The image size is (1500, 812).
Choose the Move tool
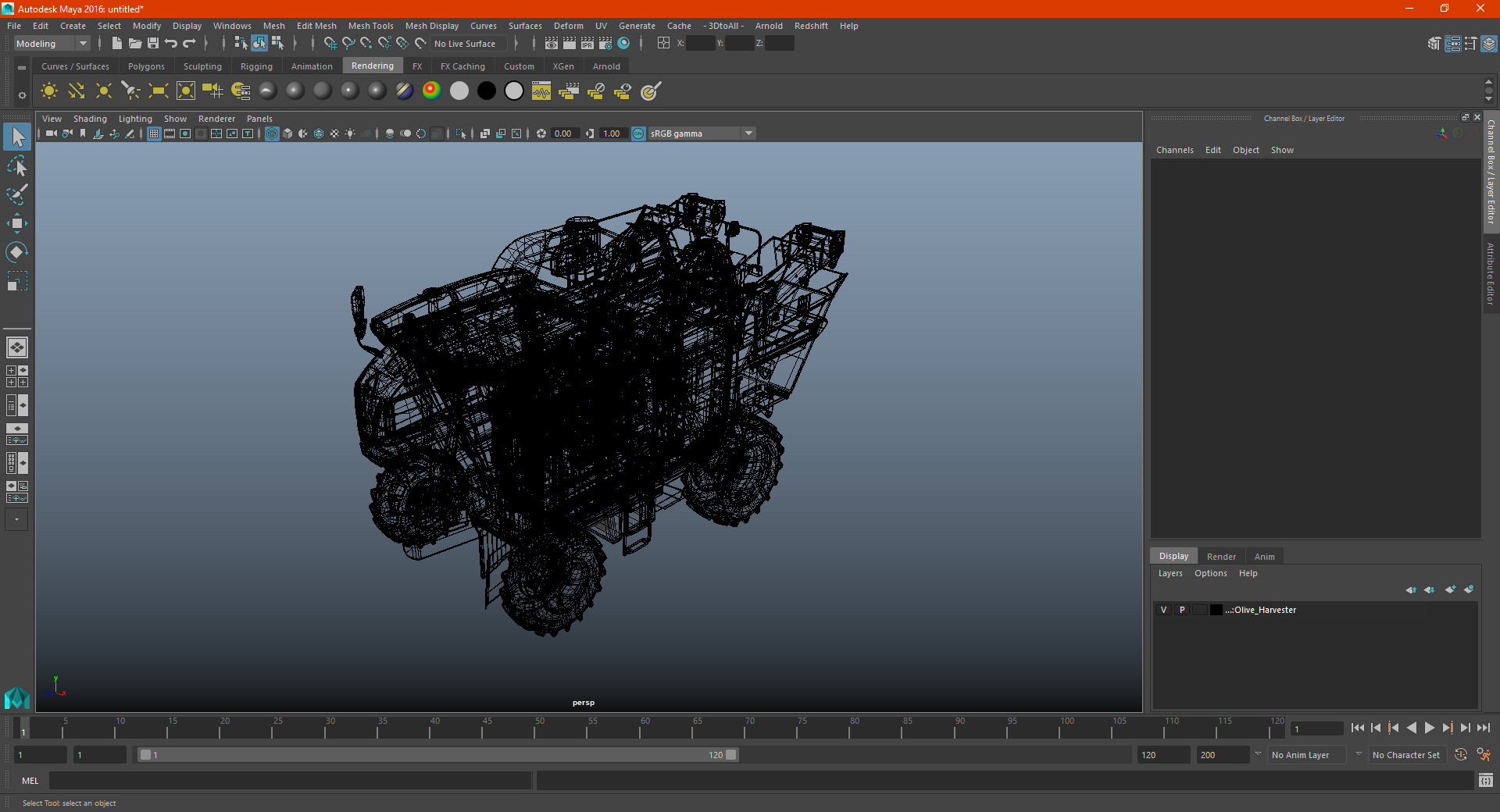point(17,223)
